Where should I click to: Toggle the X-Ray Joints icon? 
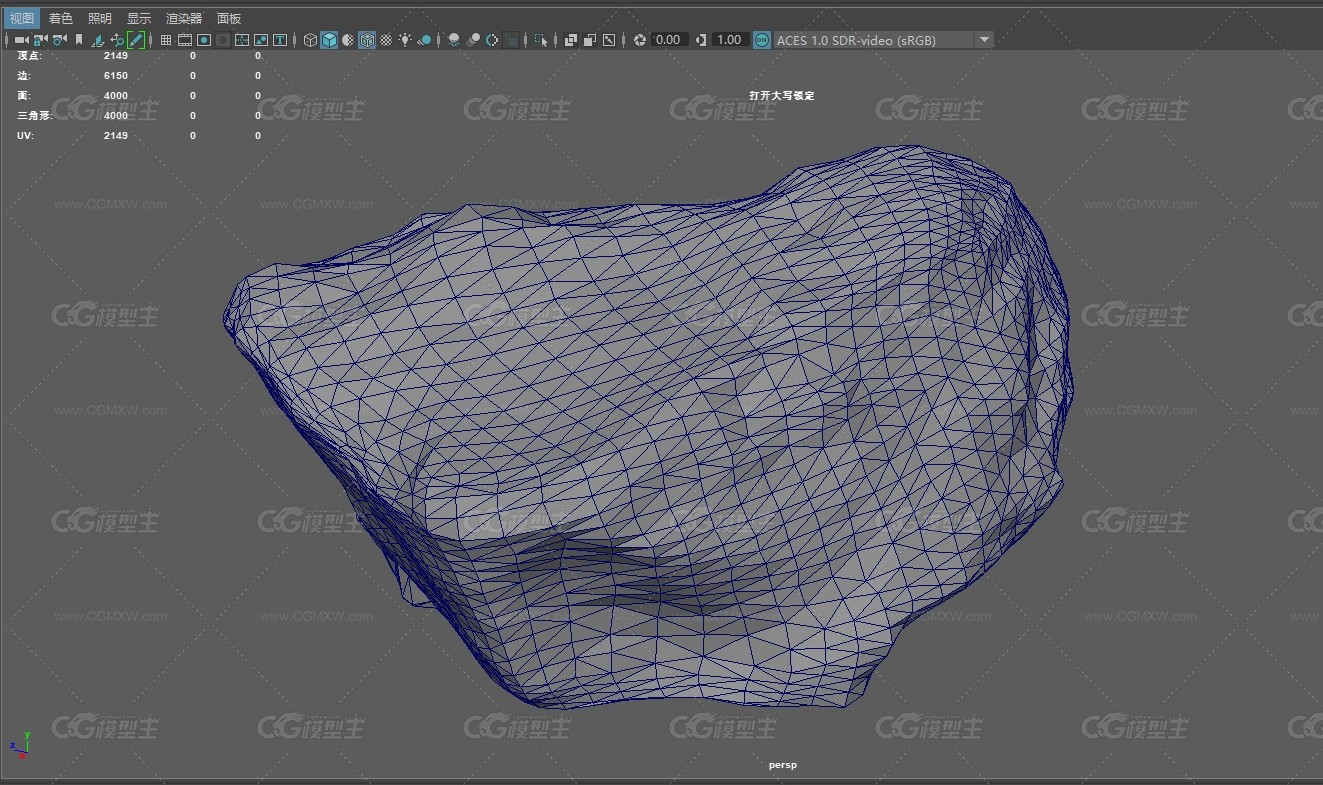609,40
